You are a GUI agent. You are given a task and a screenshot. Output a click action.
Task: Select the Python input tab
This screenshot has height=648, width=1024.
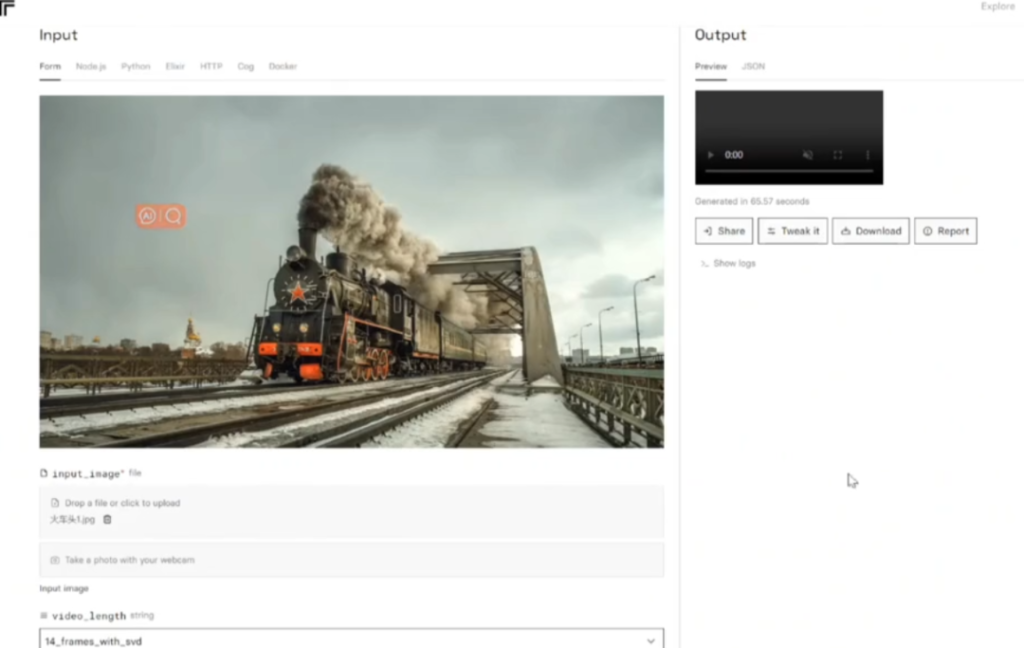(135, 66)
